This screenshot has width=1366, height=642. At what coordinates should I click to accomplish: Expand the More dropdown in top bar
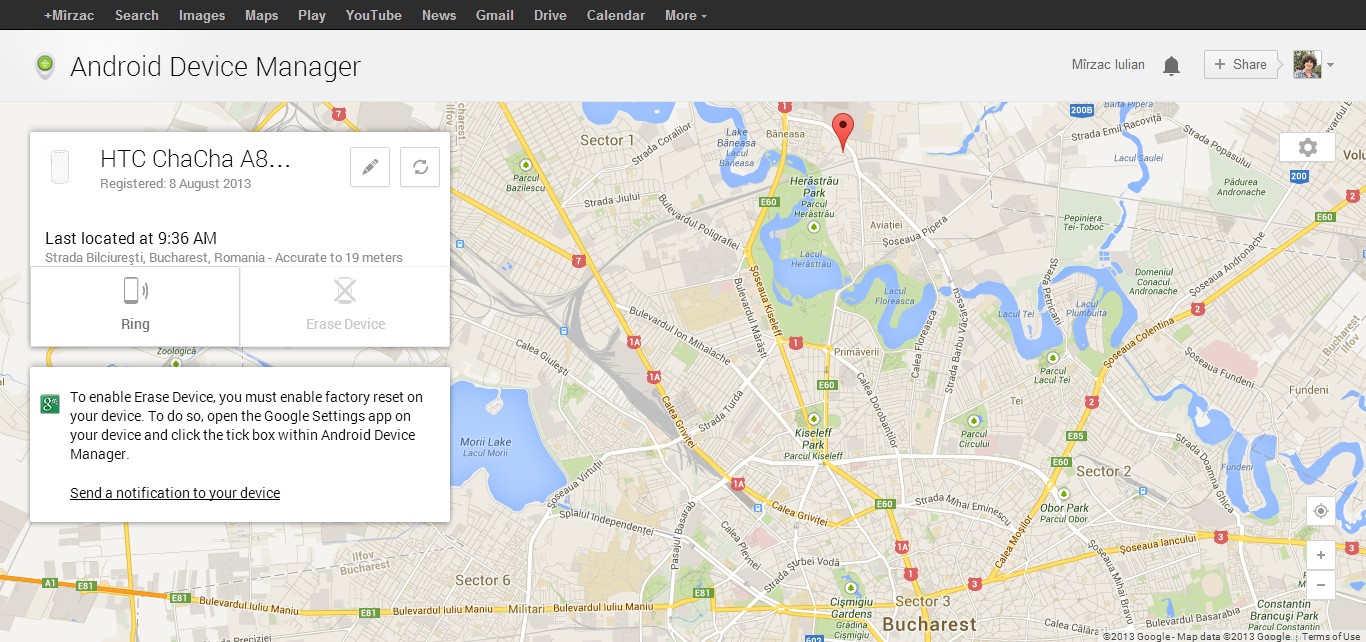click(685, 15)
